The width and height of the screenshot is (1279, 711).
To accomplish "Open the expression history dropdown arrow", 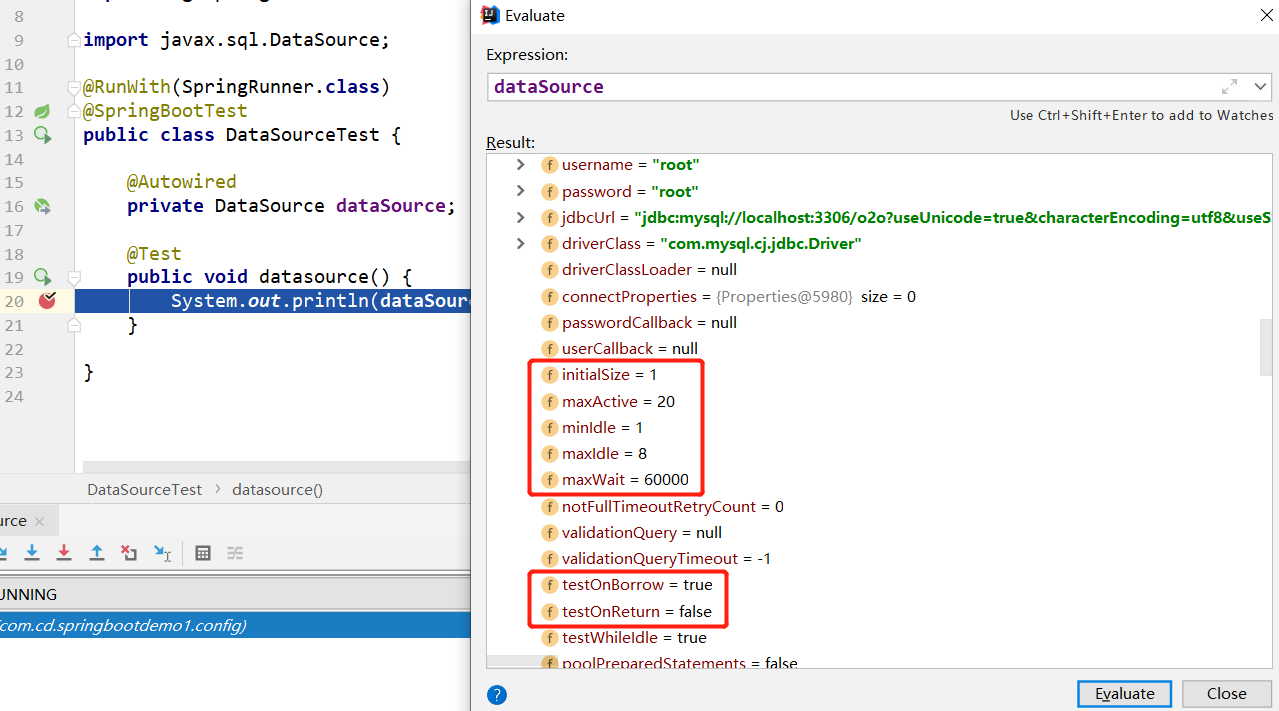I will coord(1260,86).
